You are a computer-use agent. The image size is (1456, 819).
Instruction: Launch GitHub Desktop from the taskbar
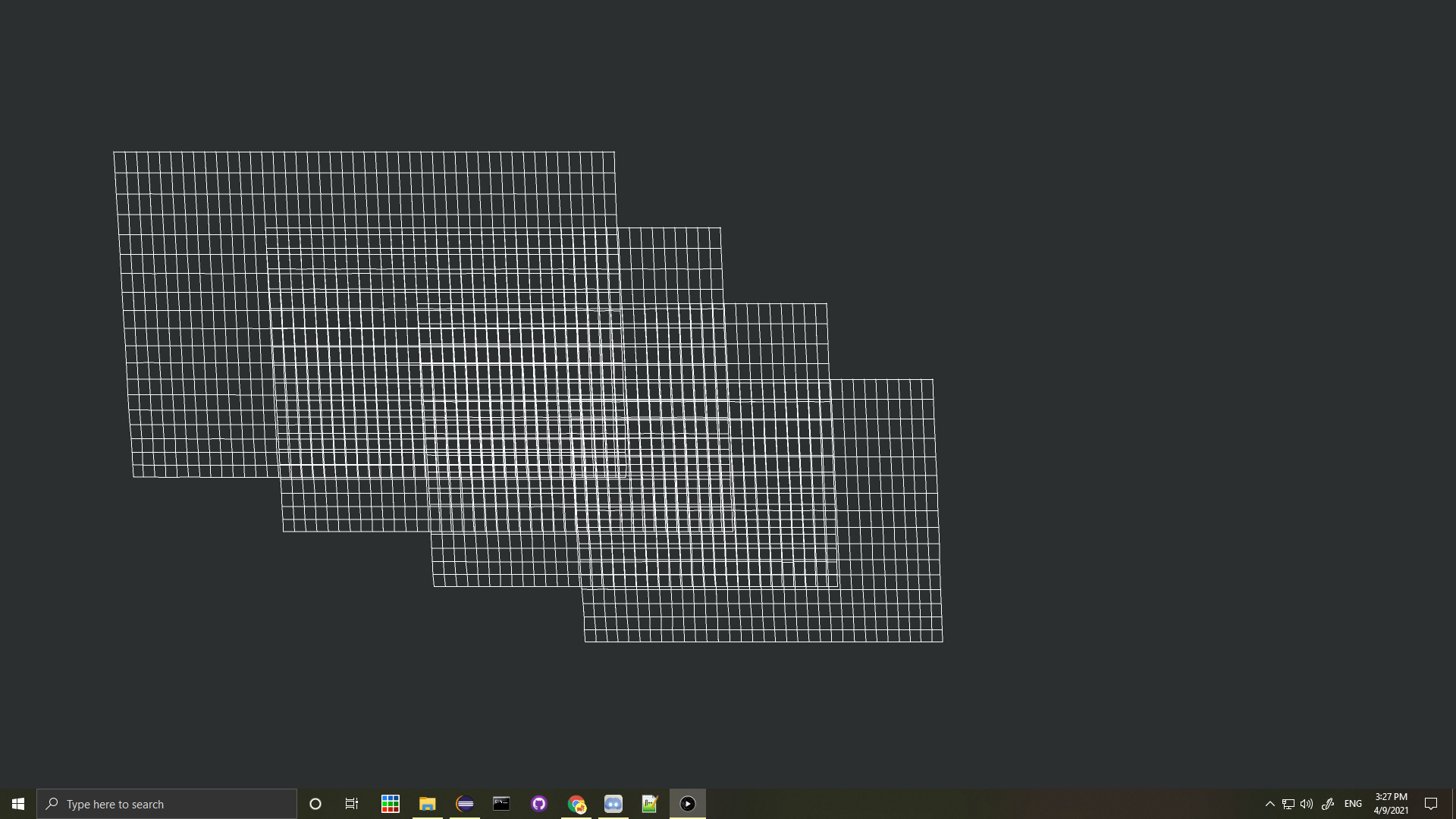click(539, 804)
